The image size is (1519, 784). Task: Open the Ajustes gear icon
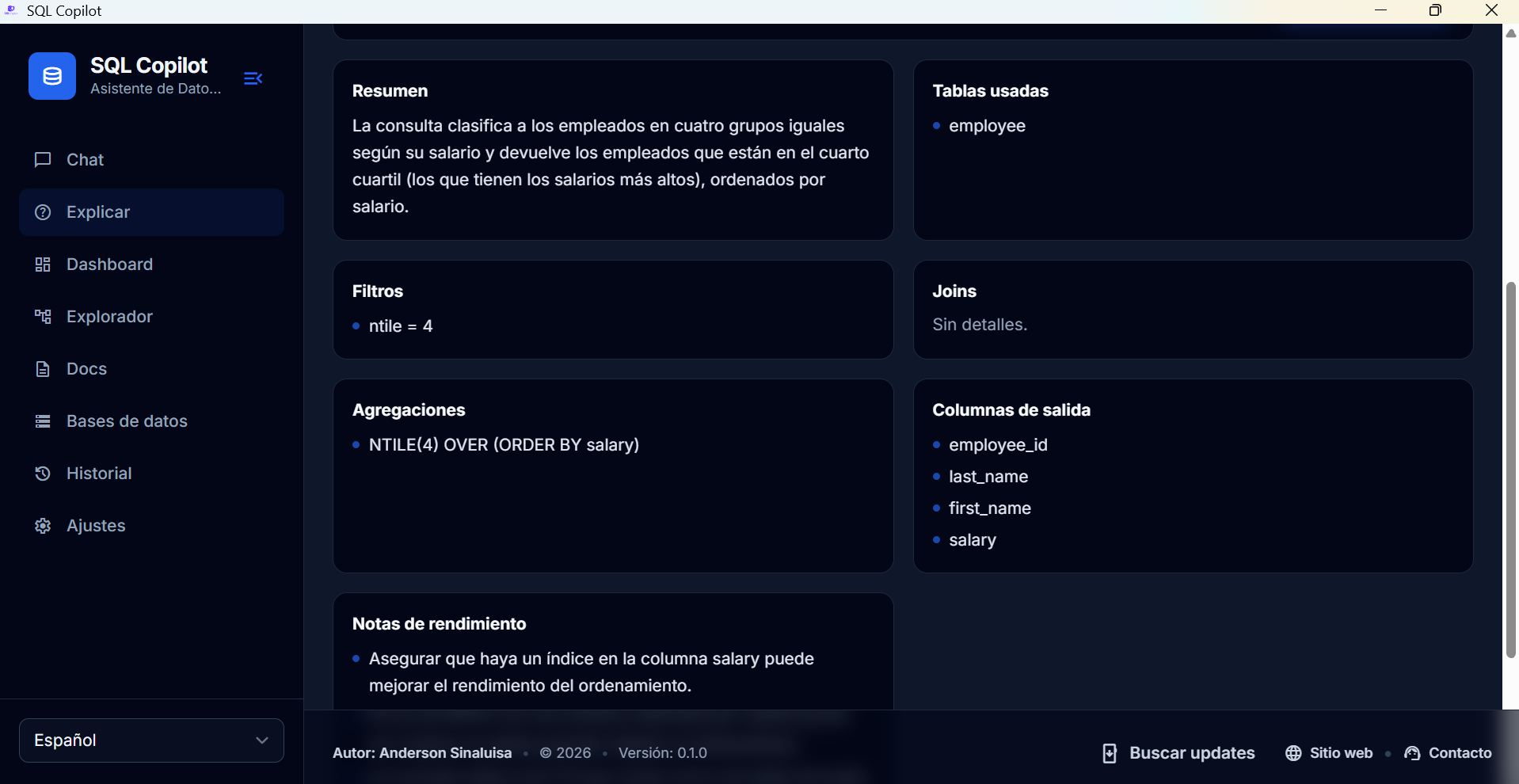click(43, 525)
